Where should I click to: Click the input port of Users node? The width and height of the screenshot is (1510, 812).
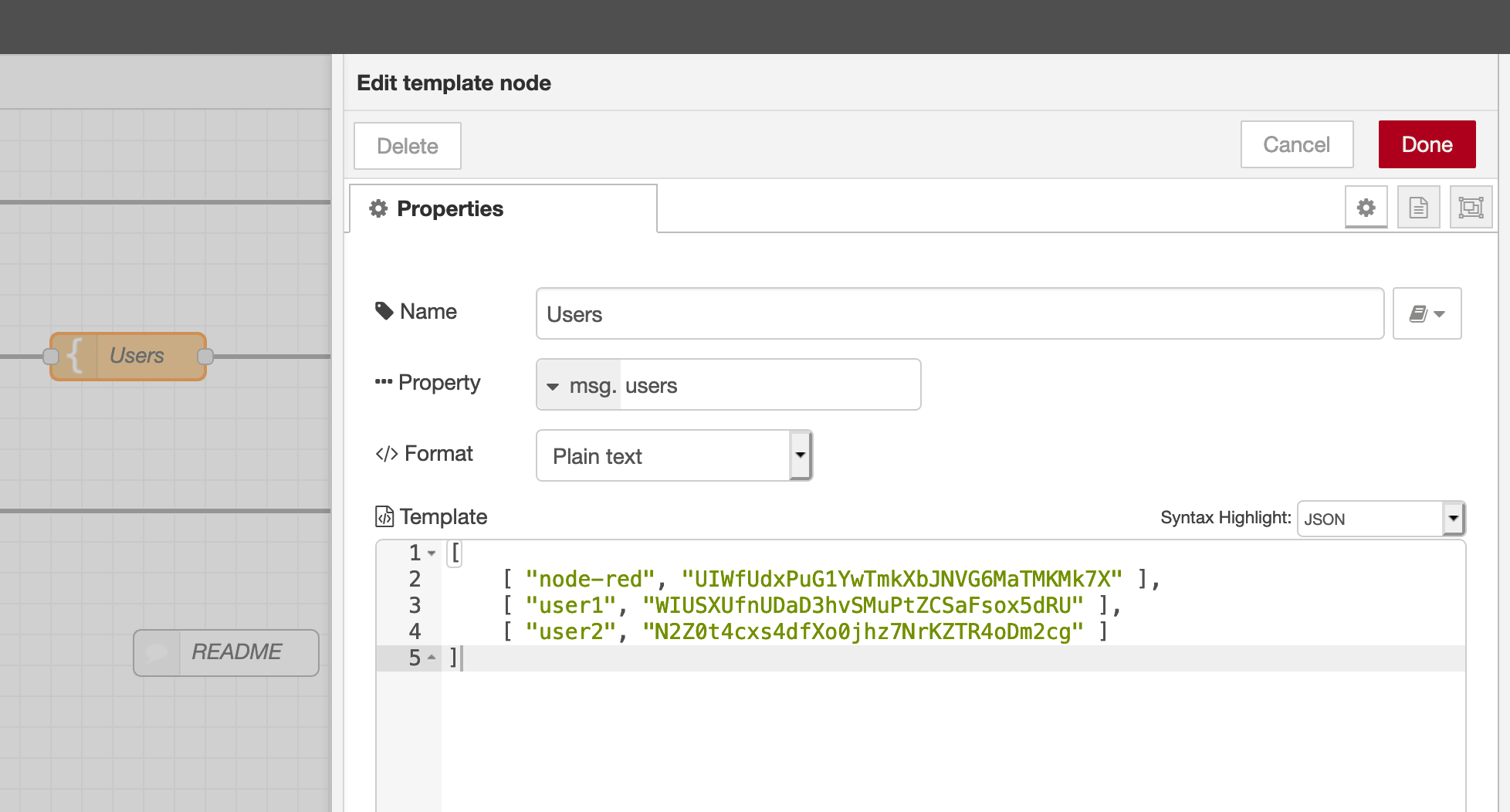pyautogui.click(x=51, y=356)
